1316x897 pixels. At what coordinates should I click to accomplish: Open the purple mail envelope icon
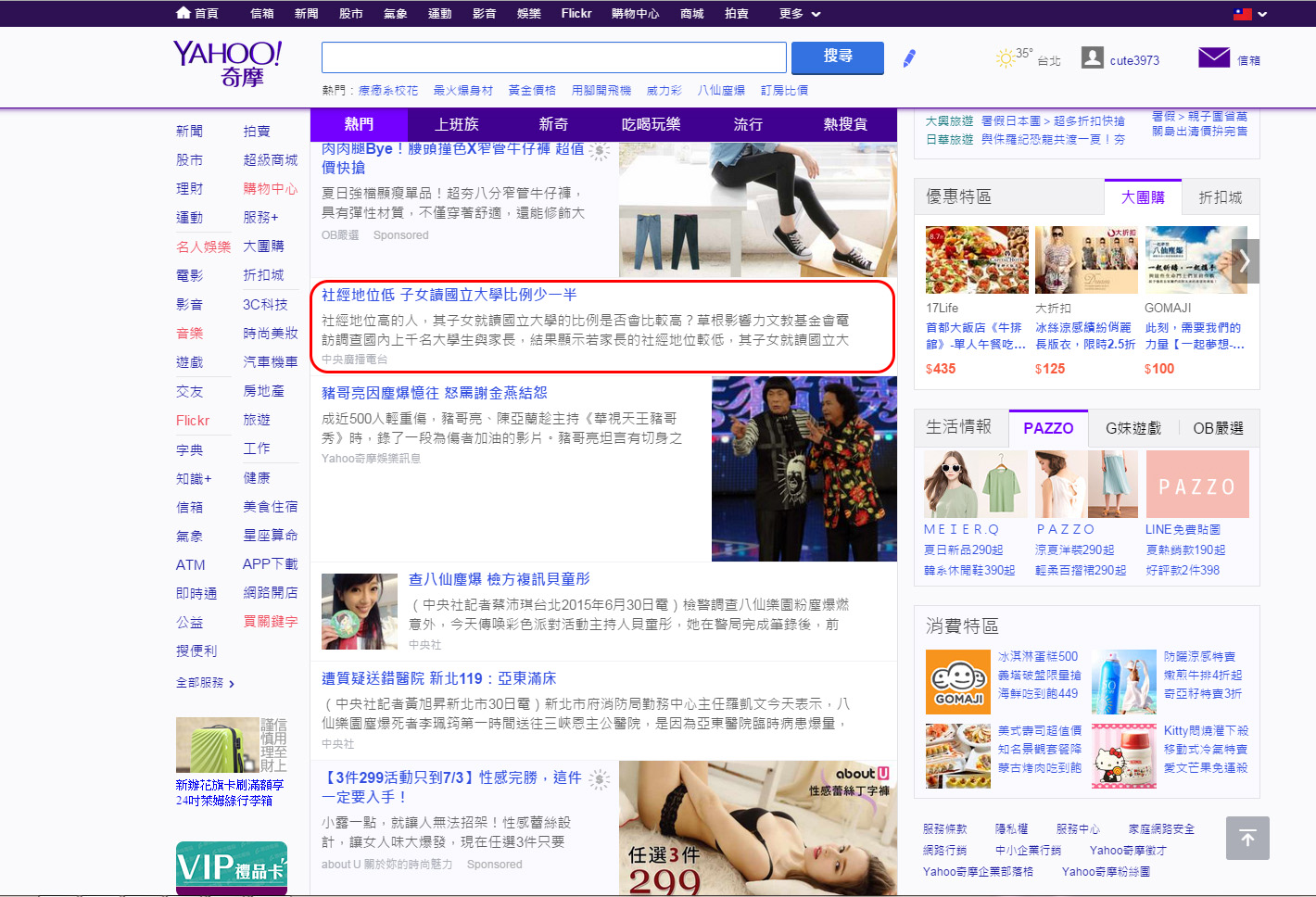(1213, 57)
